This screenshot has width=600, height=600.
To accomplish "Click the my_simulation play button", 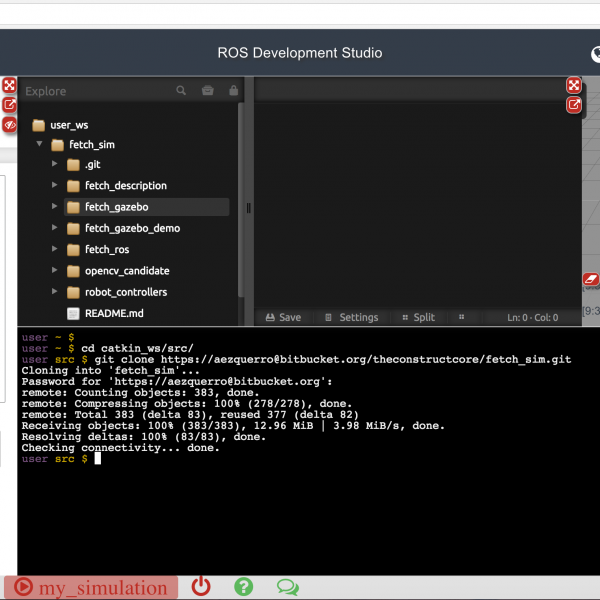I will (x=91, y=587).
